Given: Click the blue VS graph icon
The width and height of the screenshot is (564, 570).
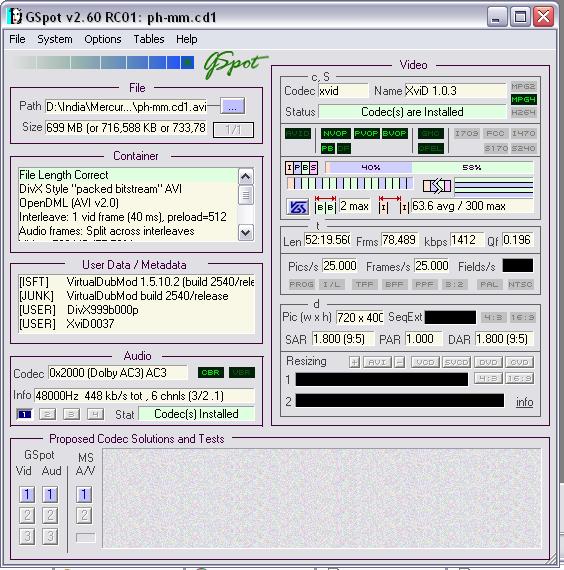Looking at the screenshot, I should [297, 207].
